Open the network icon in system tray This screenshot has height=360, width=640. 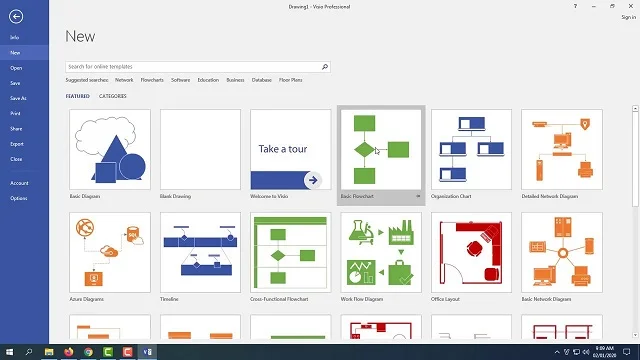576,352
